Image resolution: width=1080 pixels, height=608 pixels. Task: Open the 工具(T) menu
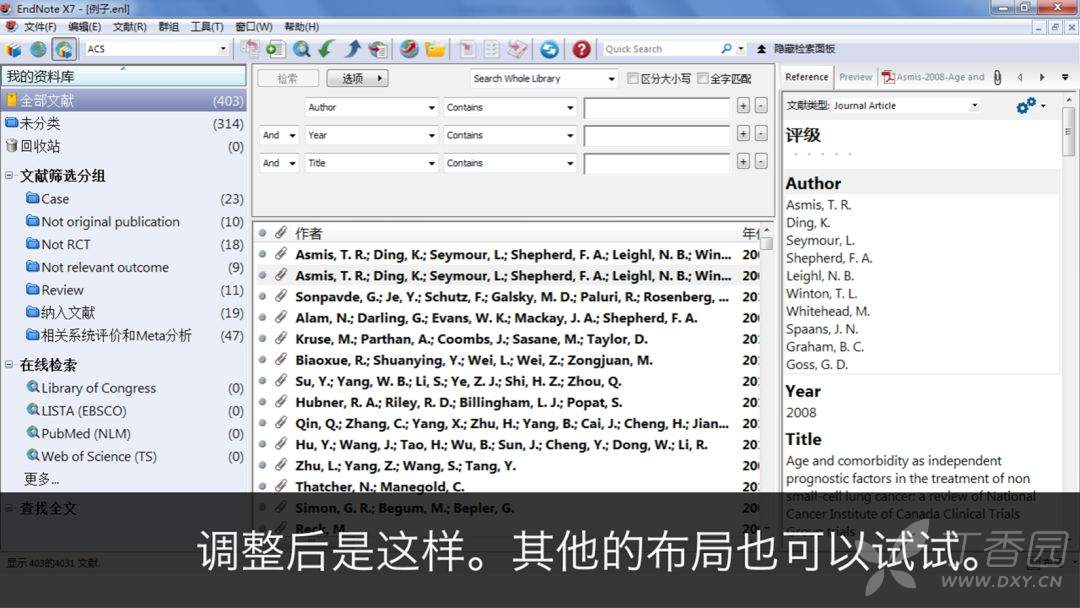pyautogui.click(x=207, y=27)
